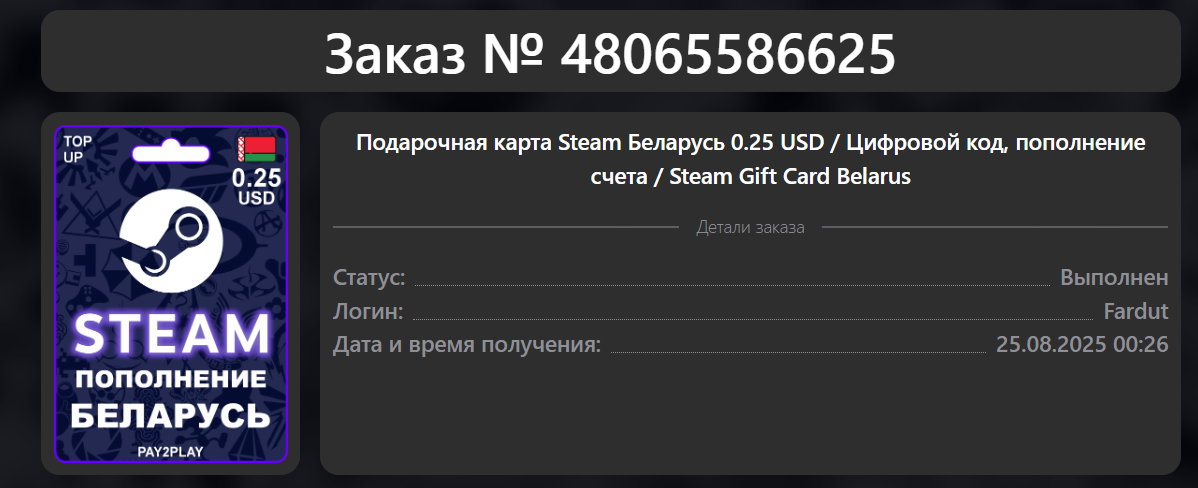This screenshot has height=488, width=1198.
Task: Click the Дата и время получения label
Action: pyautogui.click(x=467, y=344)
